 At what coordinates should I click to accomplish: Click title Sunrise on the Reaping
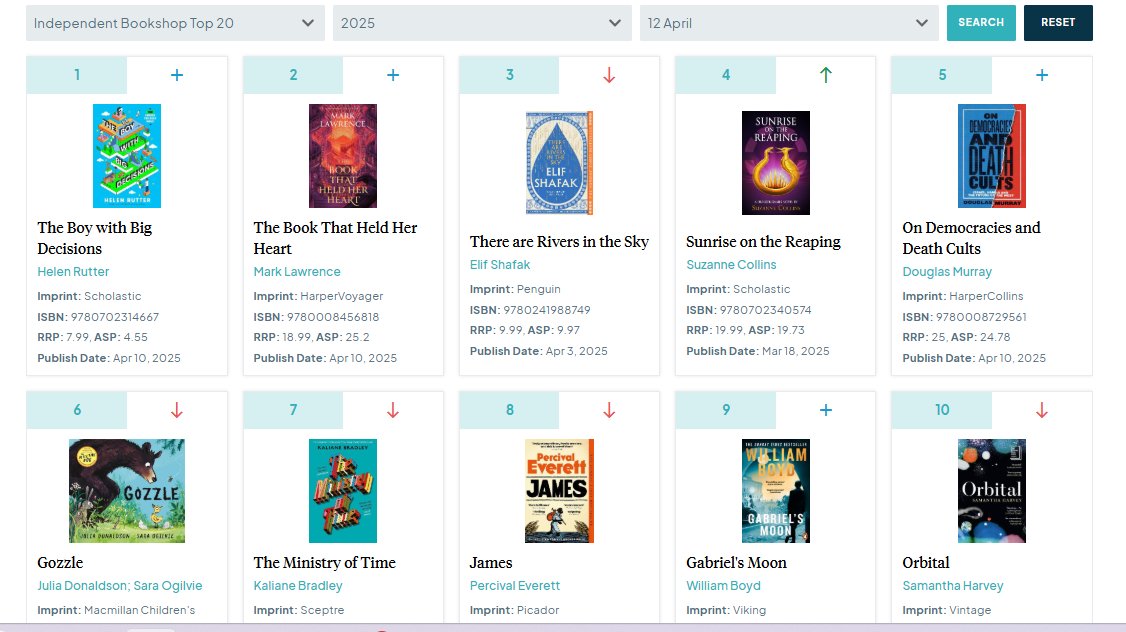pos(763,241)
